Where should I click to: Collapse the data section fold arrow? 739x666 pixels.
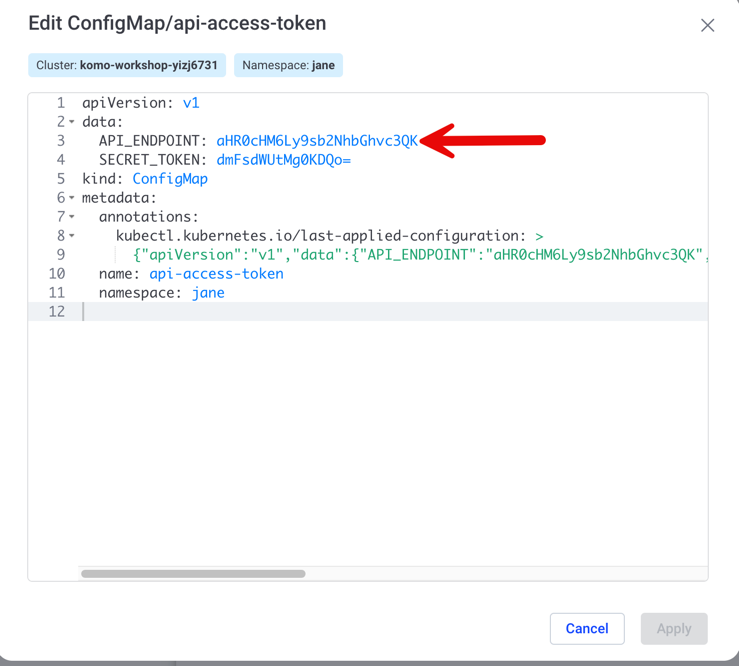click(x=72, y=122)
